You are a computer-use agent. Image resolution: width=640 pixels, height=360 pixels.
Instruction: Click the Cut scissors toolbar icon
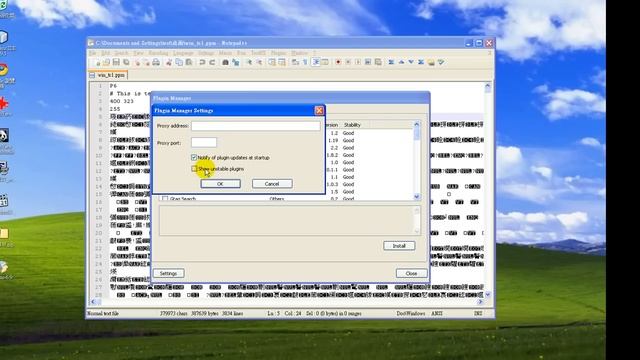[x=169, y=62]
